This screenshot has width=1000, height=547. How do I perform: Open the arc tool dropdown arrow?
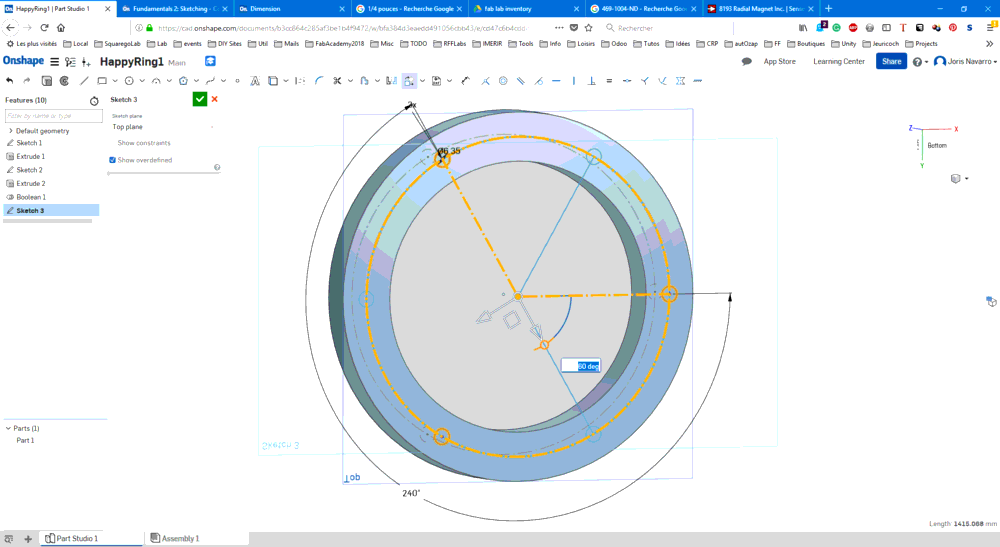point(169,81)
